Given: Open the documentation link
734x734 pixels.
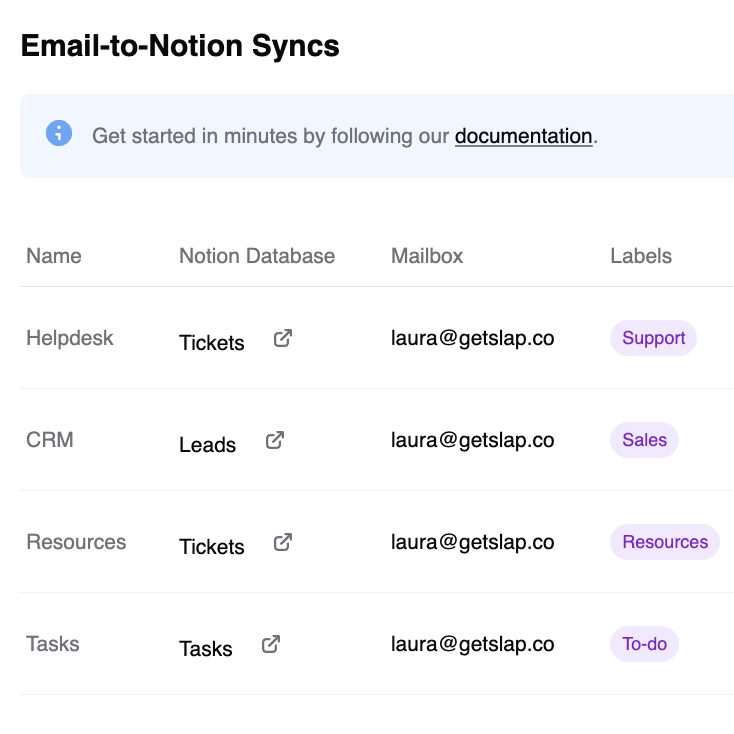Looking at the screenshot, I should tap(523, 136).
